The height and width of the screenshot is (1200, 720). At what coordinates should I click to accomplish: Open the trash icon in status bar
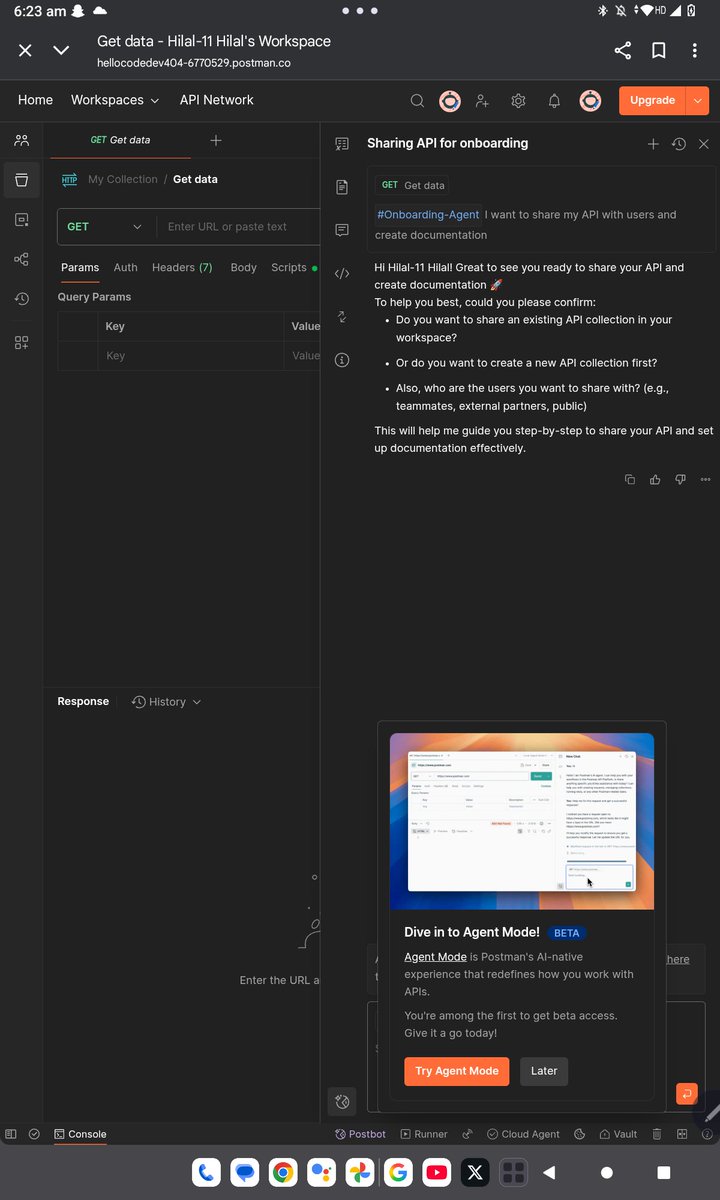(657, 1134)
